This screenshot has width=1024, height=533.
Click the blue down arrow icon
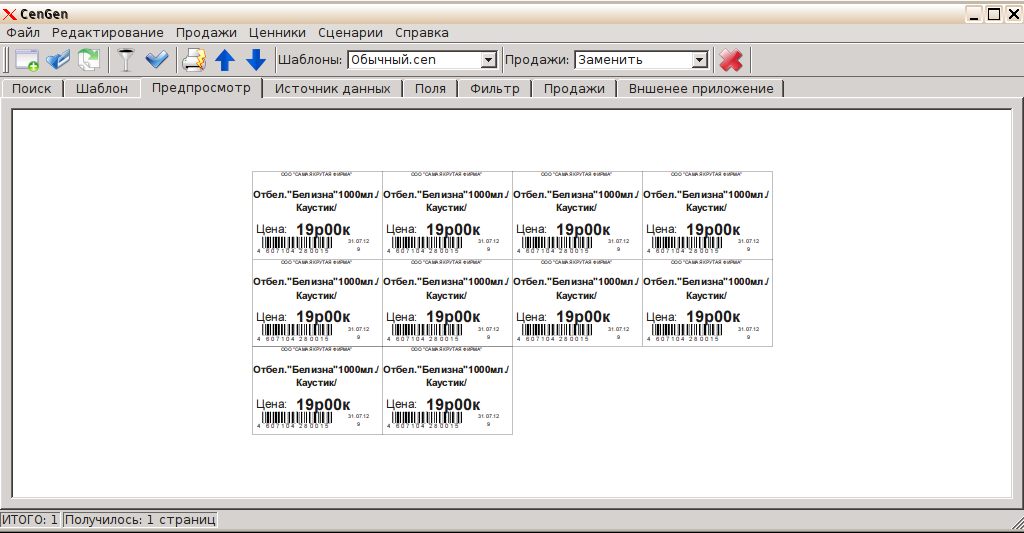tap(256, 60)
